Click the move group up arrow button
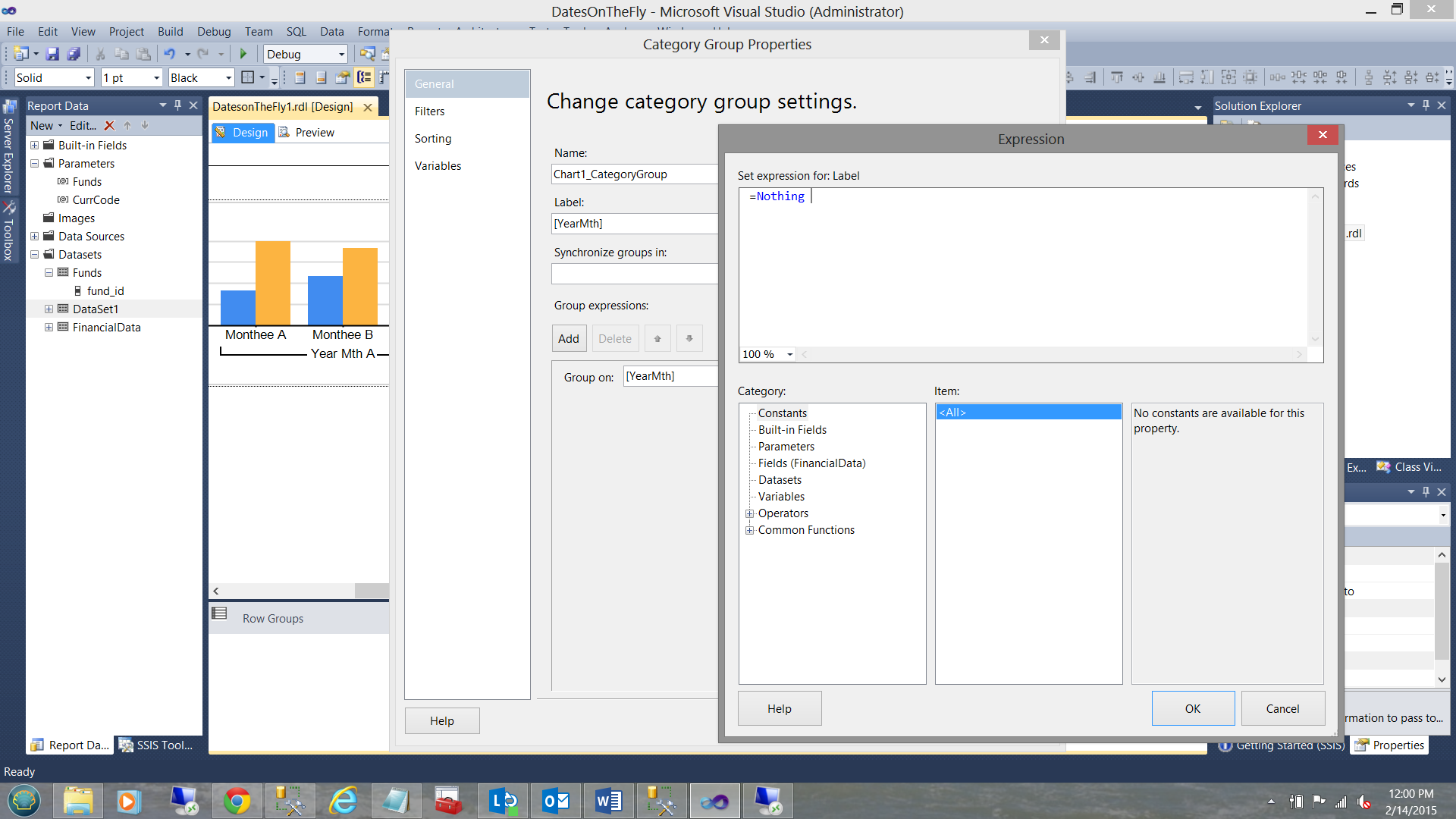The width and height of the screenshot is (1456, 819). [x=657, y=339]
